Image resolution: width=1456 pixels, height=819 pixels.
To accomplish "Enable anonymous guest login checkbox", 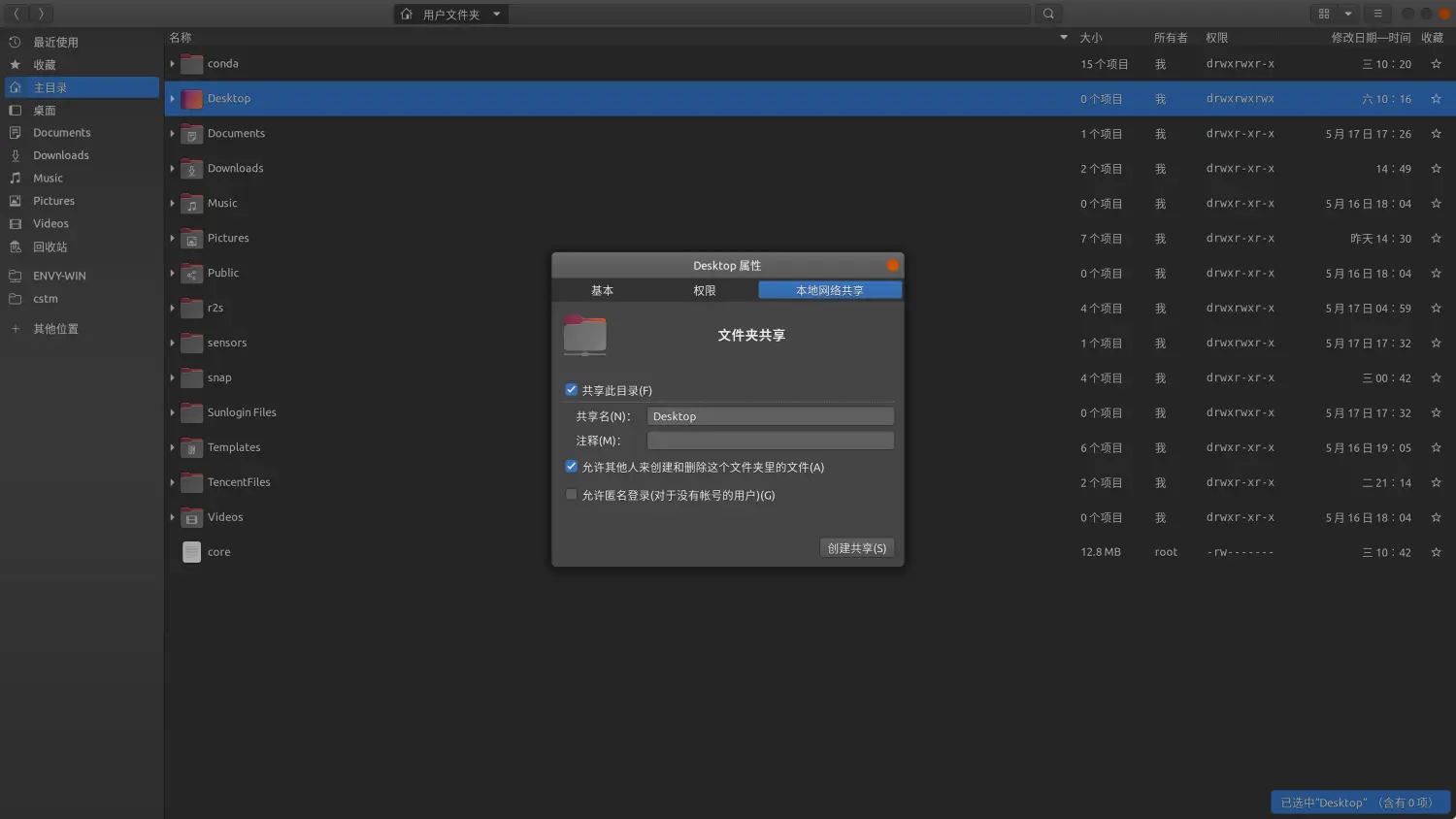I will click(572, 495).
